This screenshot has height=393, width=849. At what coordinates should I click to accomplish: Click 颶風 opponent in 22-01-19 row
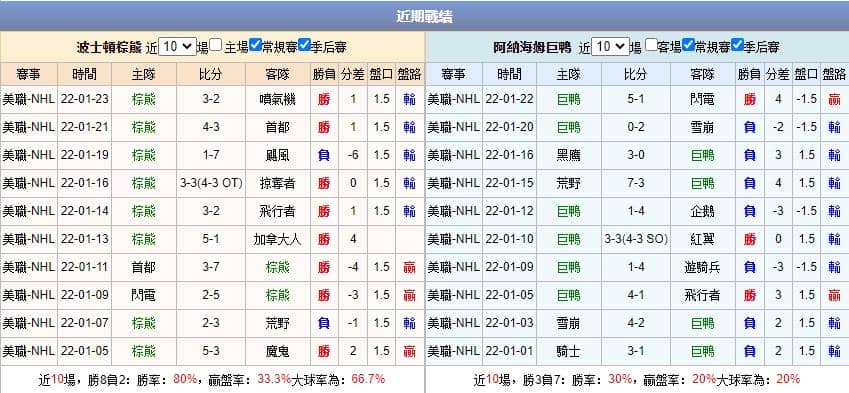tap(278, 155)
